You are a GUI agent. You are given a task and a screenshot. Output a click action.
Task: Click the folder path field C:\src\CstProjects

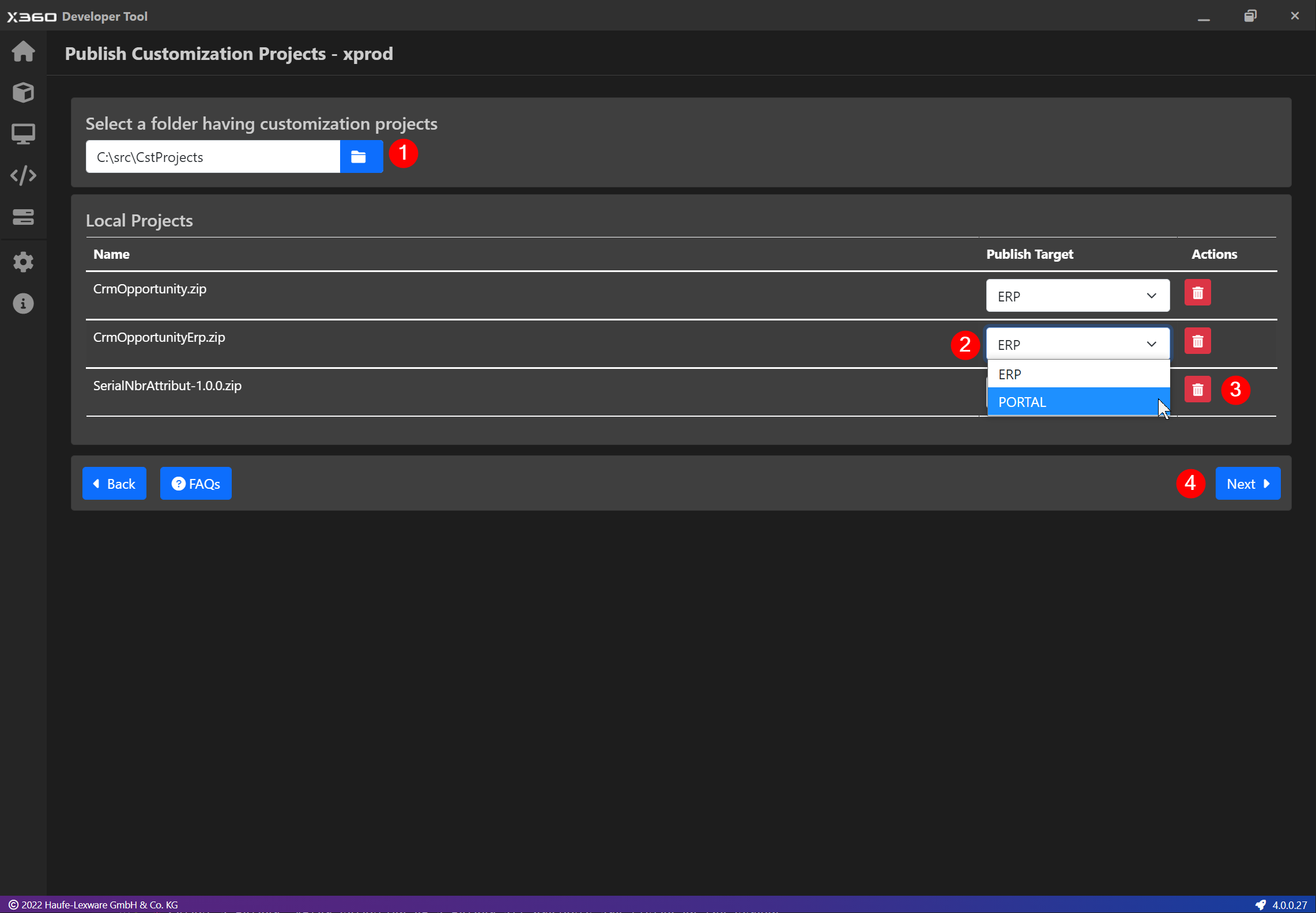(x=213, y=157)
